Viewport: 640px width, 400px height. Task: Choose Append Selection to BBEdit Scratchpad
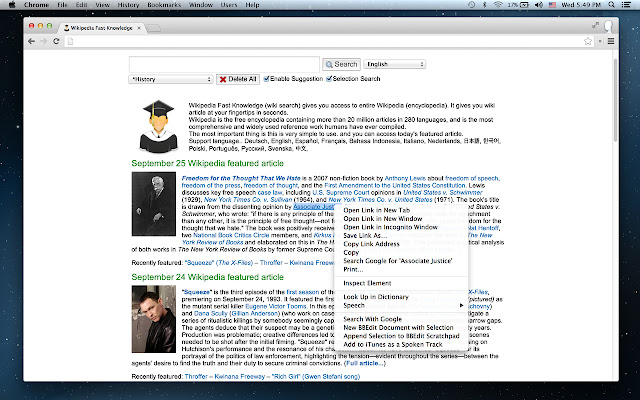pos(401,336)
